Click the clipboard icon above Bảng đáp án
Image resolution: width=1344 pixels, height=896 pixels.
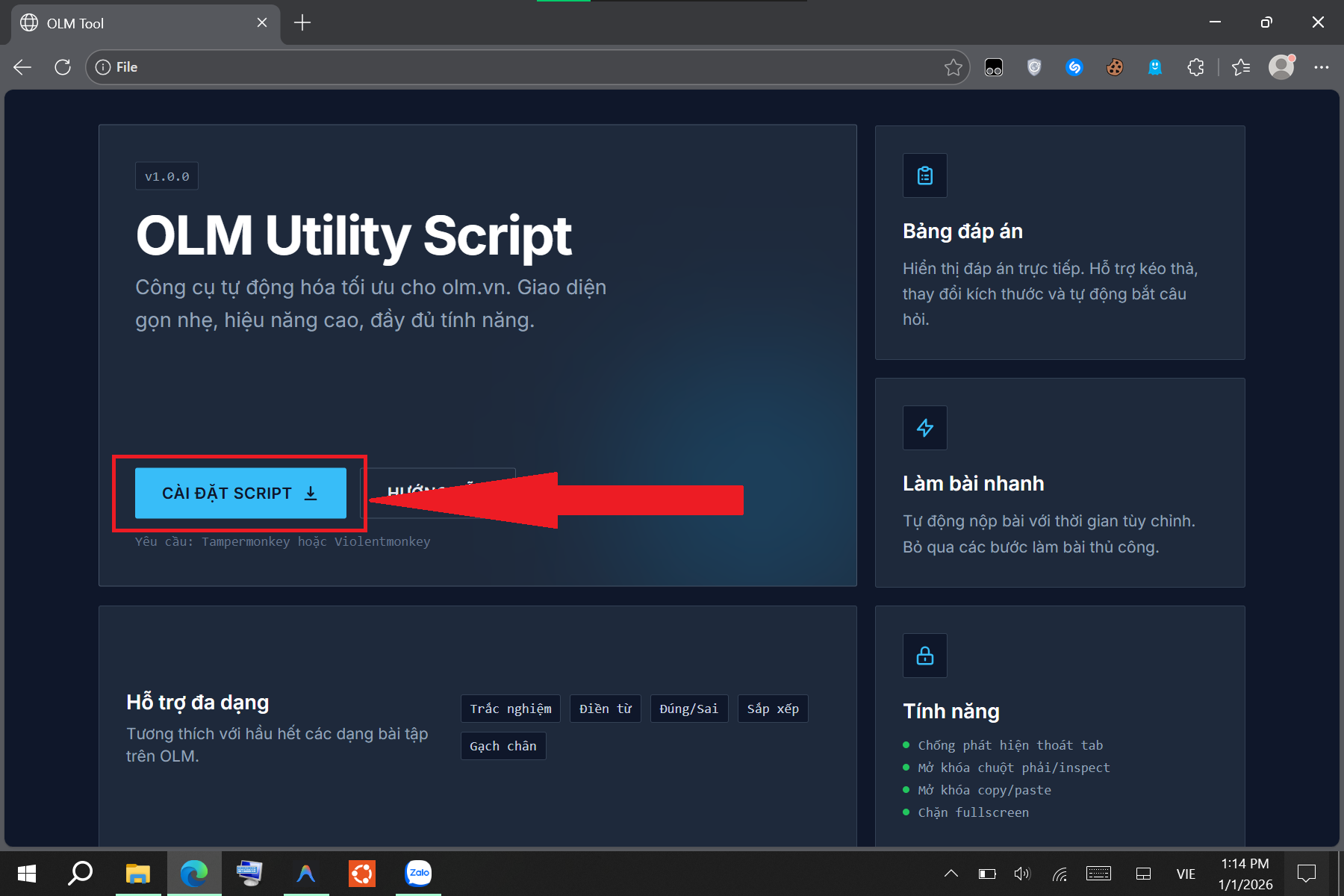924,175
